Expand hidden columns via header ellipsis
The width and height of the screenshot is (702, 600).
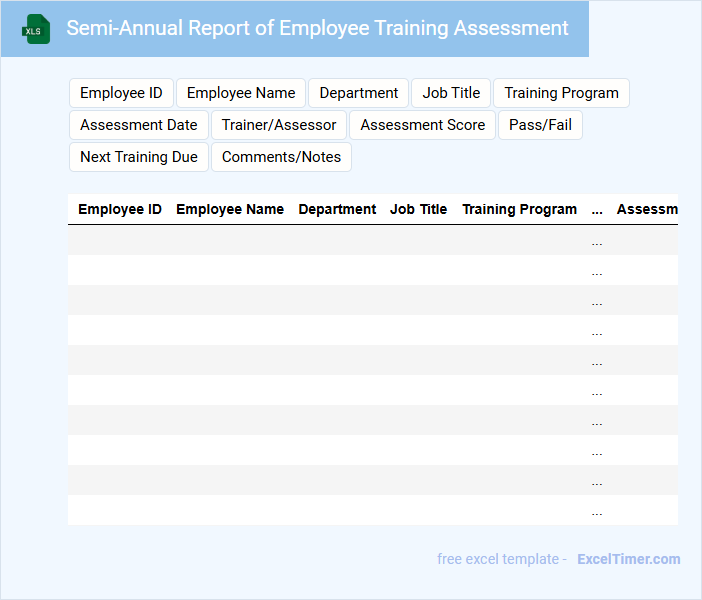597,210
